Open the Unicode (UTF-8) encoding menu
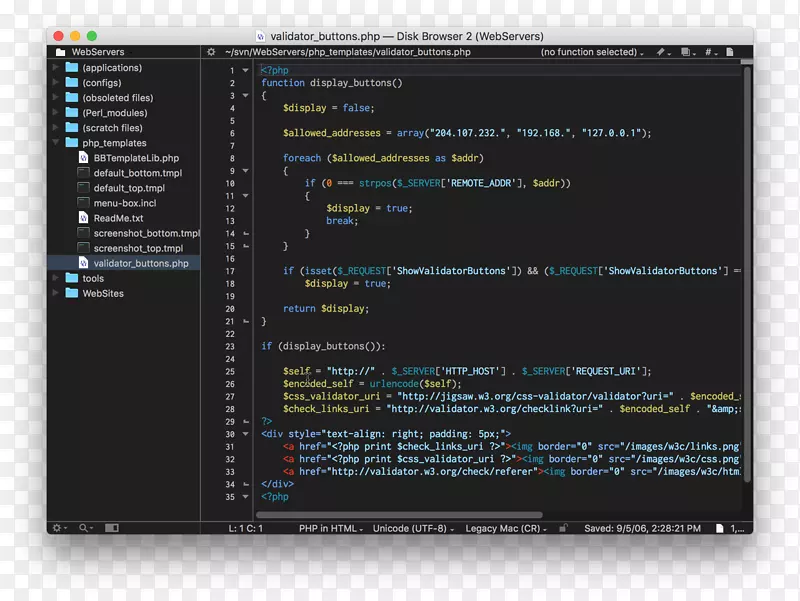This screenshot has width=800, height=601. [410, 527]
